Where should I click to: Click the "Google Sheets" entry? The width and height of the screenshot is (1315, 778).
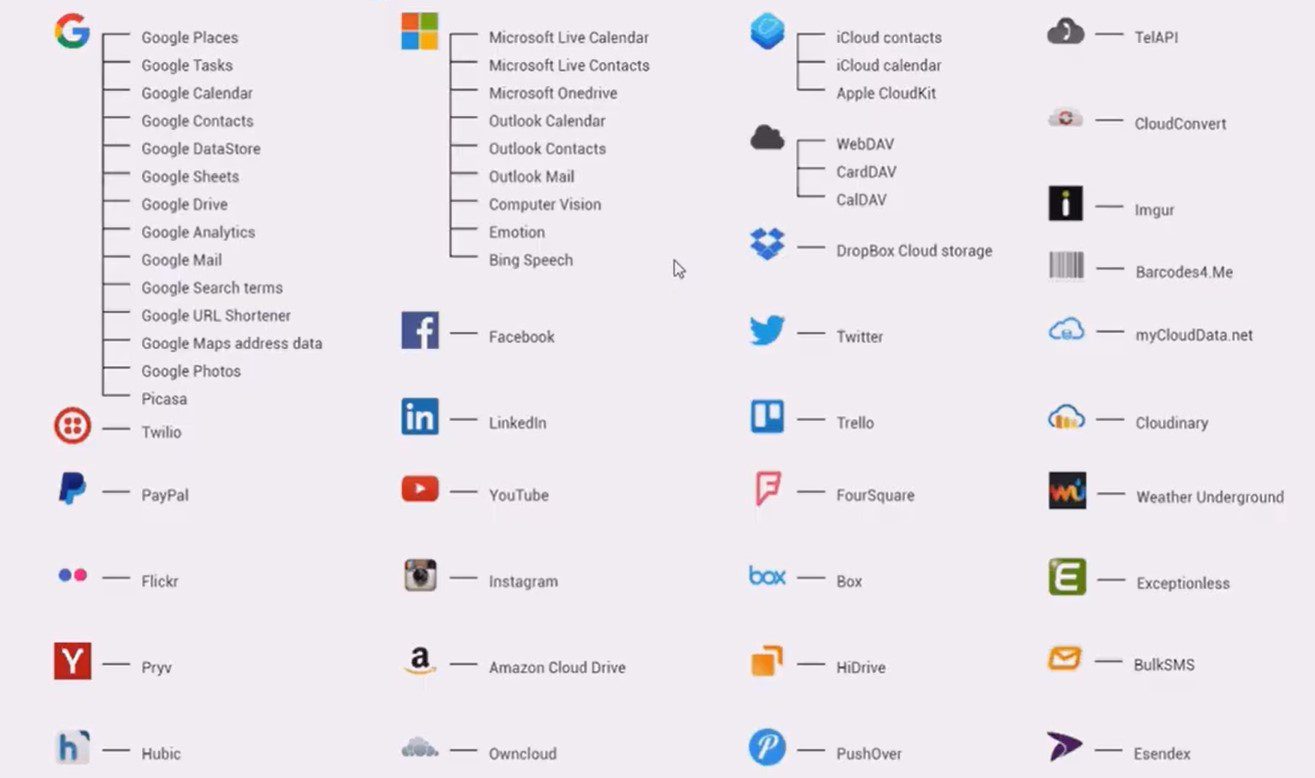(190, 177)
